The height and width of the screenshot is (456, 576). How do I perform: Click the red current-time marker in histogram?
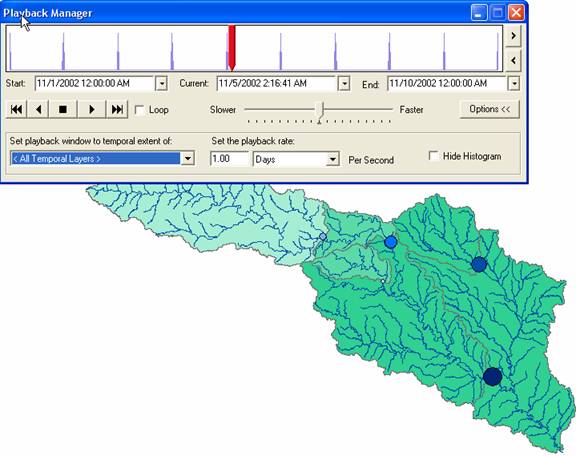(232, 47)
